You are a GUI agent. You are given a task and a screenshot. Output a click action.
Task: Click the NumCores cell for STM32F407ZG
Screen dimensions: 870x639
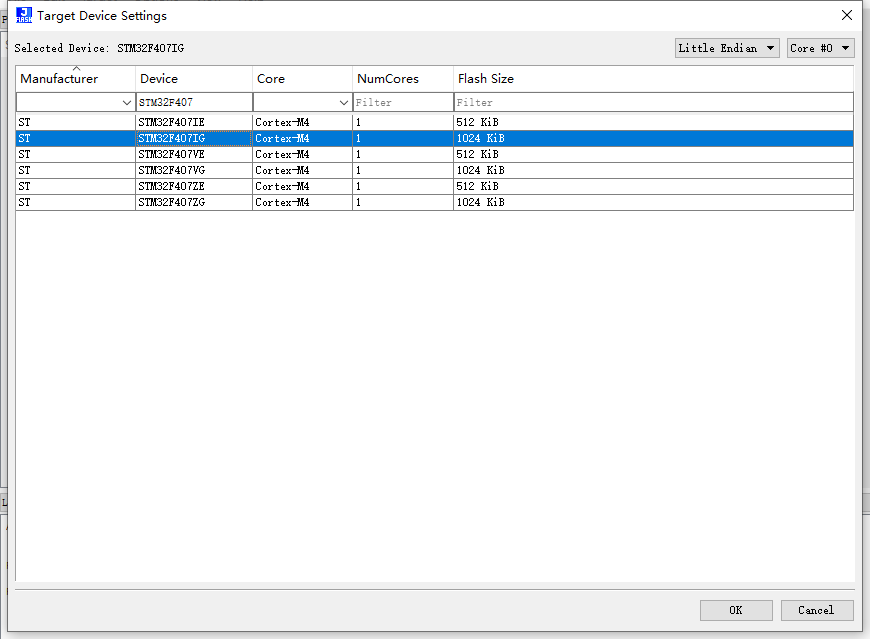(x=403, y=202)
